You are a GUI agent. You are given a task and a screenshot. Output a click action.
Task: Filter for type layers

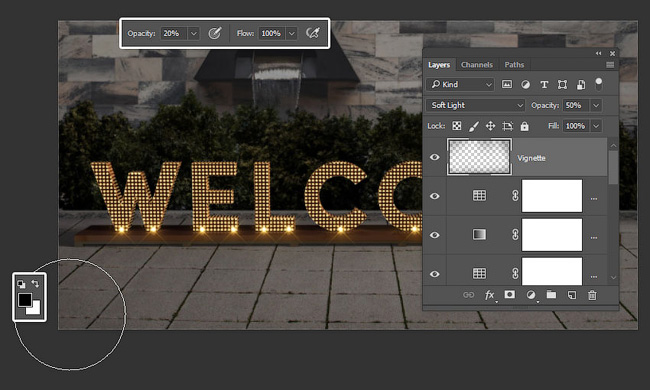[x=544, y=85]
